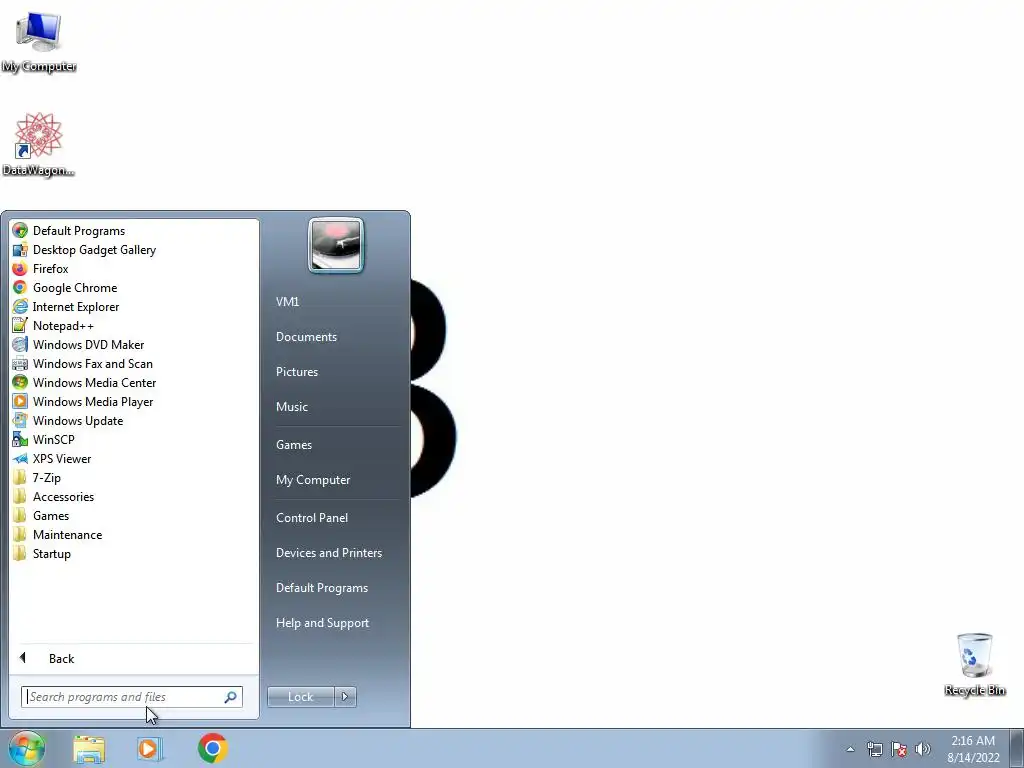The width and height of the screenshot is (1024, 768).
Task: Open the shutdown options arrow next to Lock
Action: click(x=345, y=697)
